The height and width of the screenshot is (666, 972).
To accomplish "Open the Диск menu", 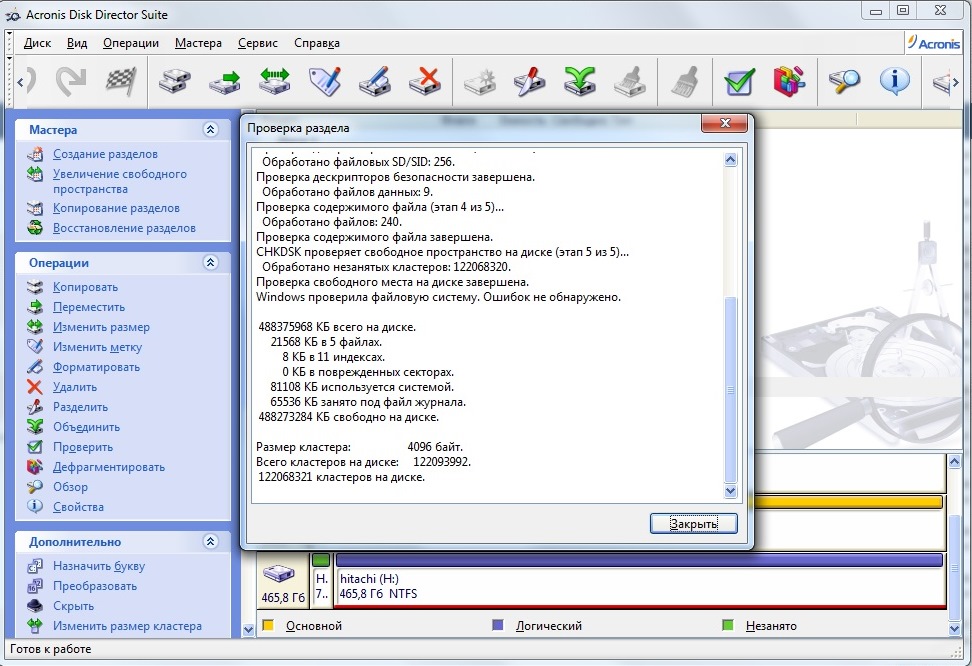I will coord(37,43).
